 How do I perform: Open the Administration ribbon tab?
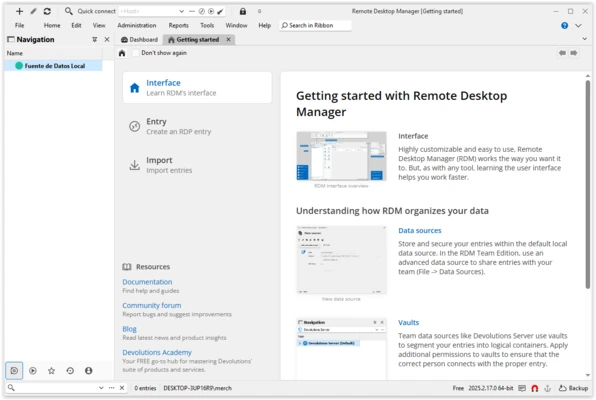click(137, 25)
